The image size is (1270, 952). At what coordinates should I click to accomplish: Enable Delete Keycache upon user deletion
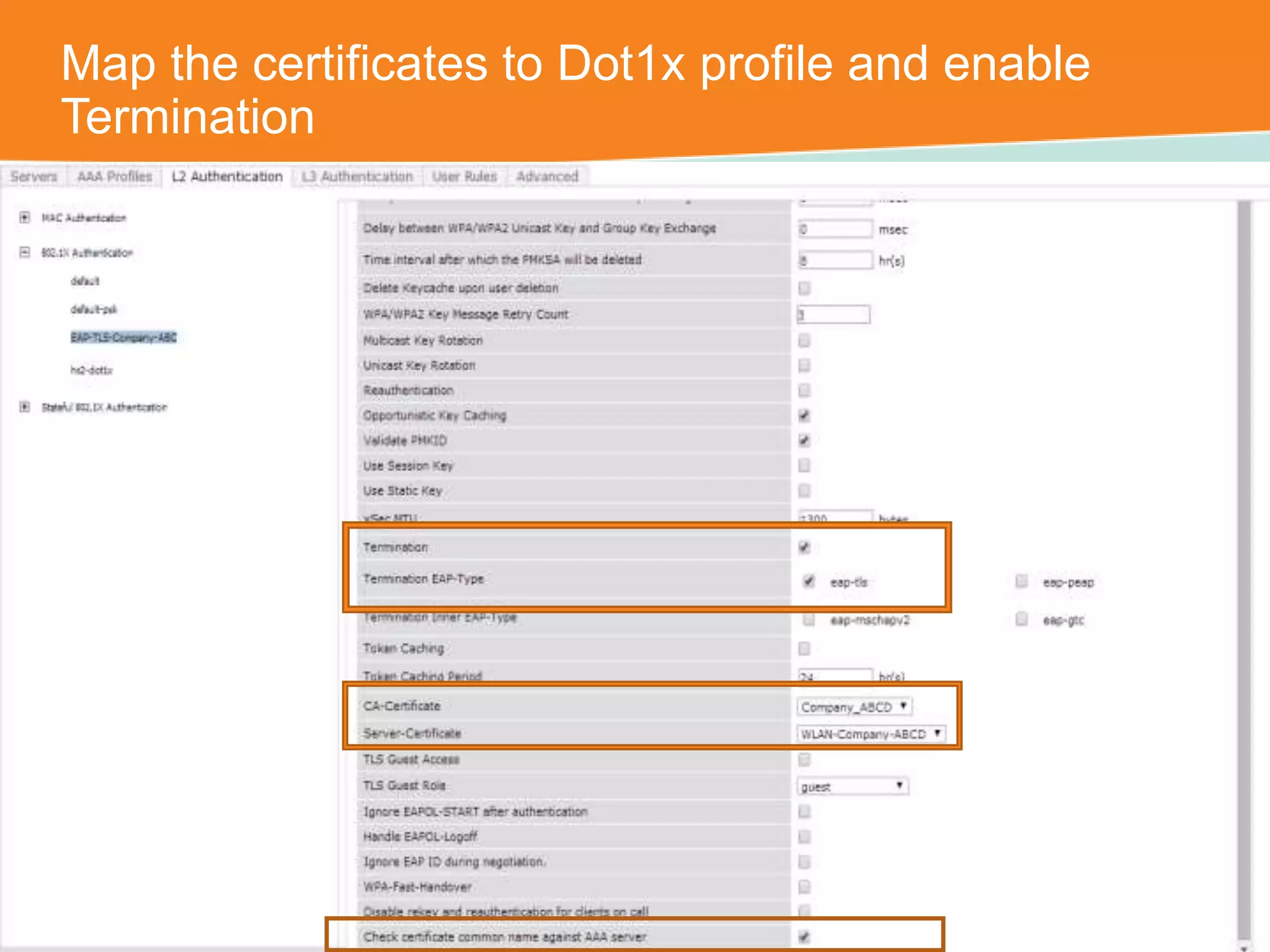[804, 288]
